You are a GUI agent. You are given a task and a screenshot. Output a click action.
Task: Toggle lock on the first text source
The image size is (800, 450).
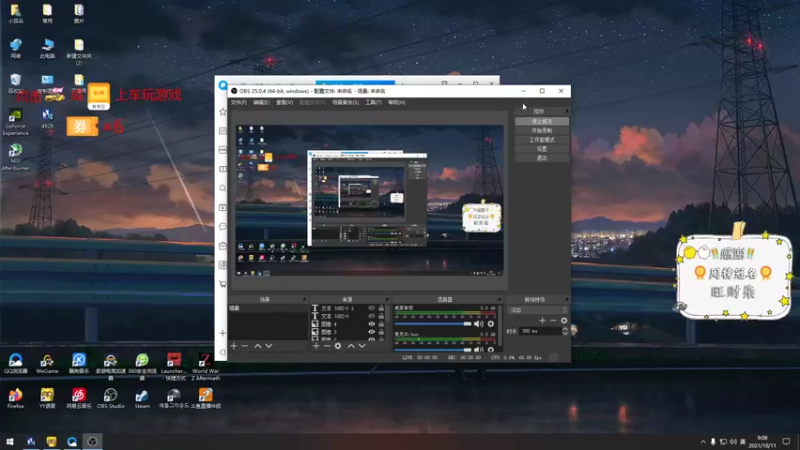coord(381,308)
